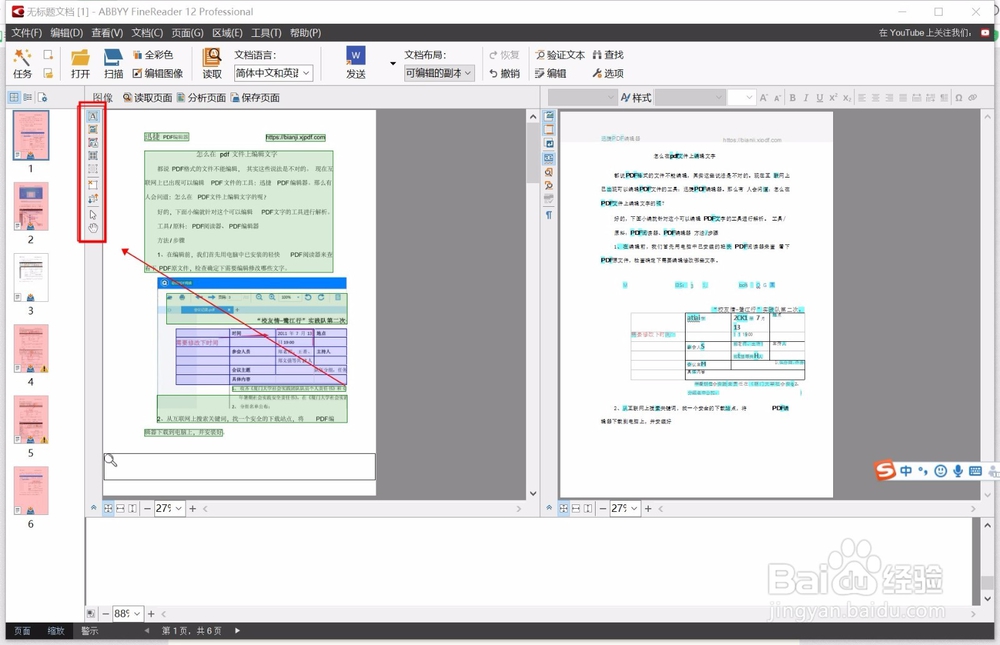The width and height of the screenshot is (1000, 645).
Task: Open the 区域(E) menu
Action: coord(227,33)
